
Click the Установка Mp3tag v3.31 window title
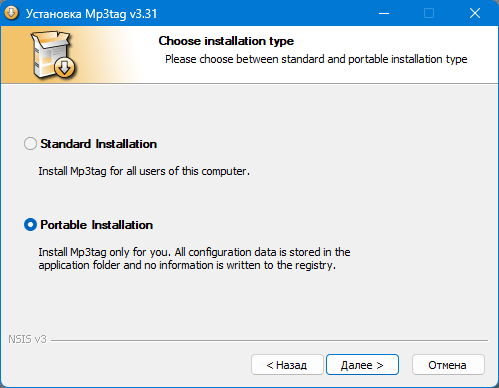pos(91,14)
